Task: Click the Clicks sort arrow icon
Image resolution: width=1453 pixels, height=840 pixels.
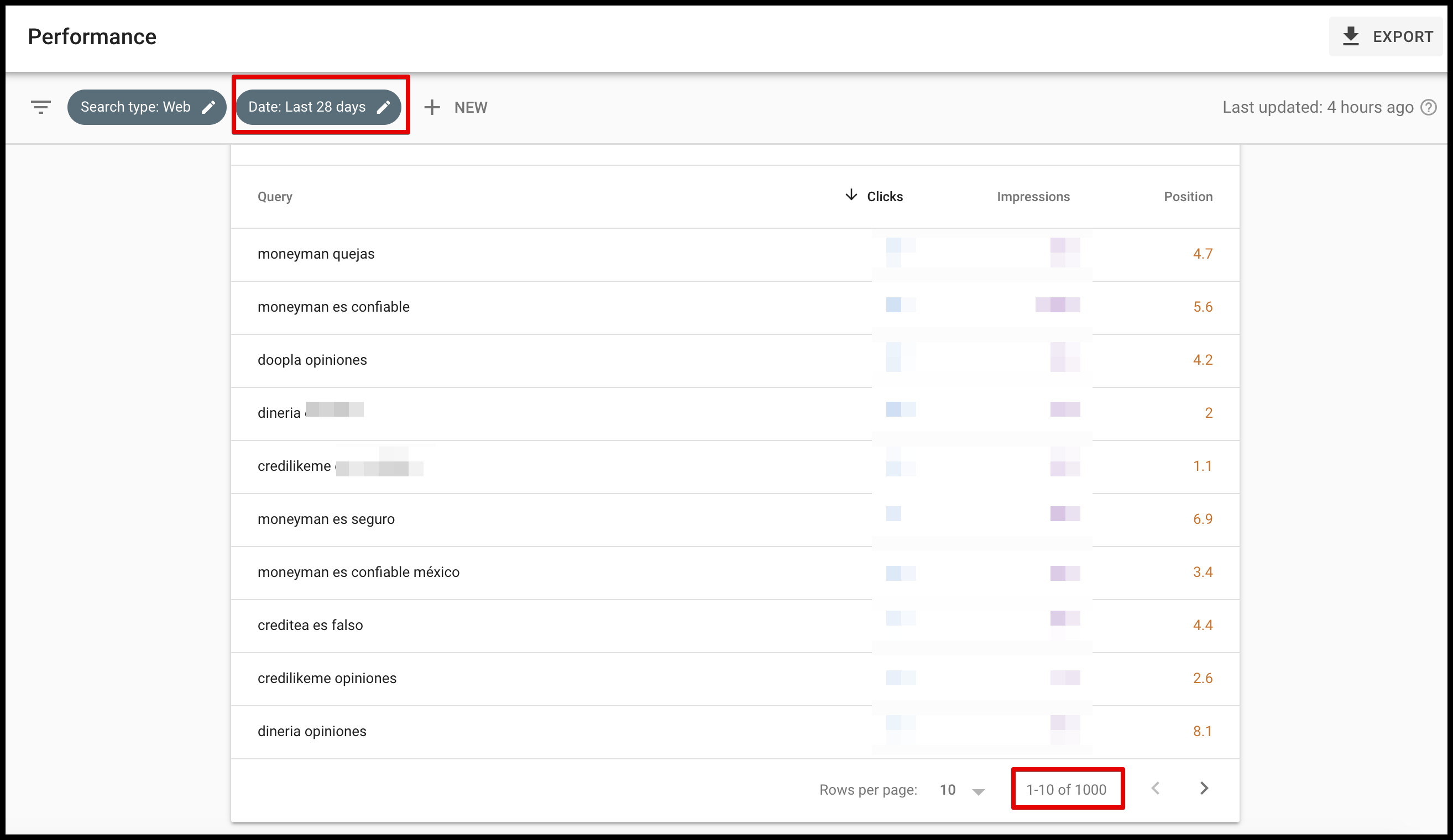Action: coord(851,195)
